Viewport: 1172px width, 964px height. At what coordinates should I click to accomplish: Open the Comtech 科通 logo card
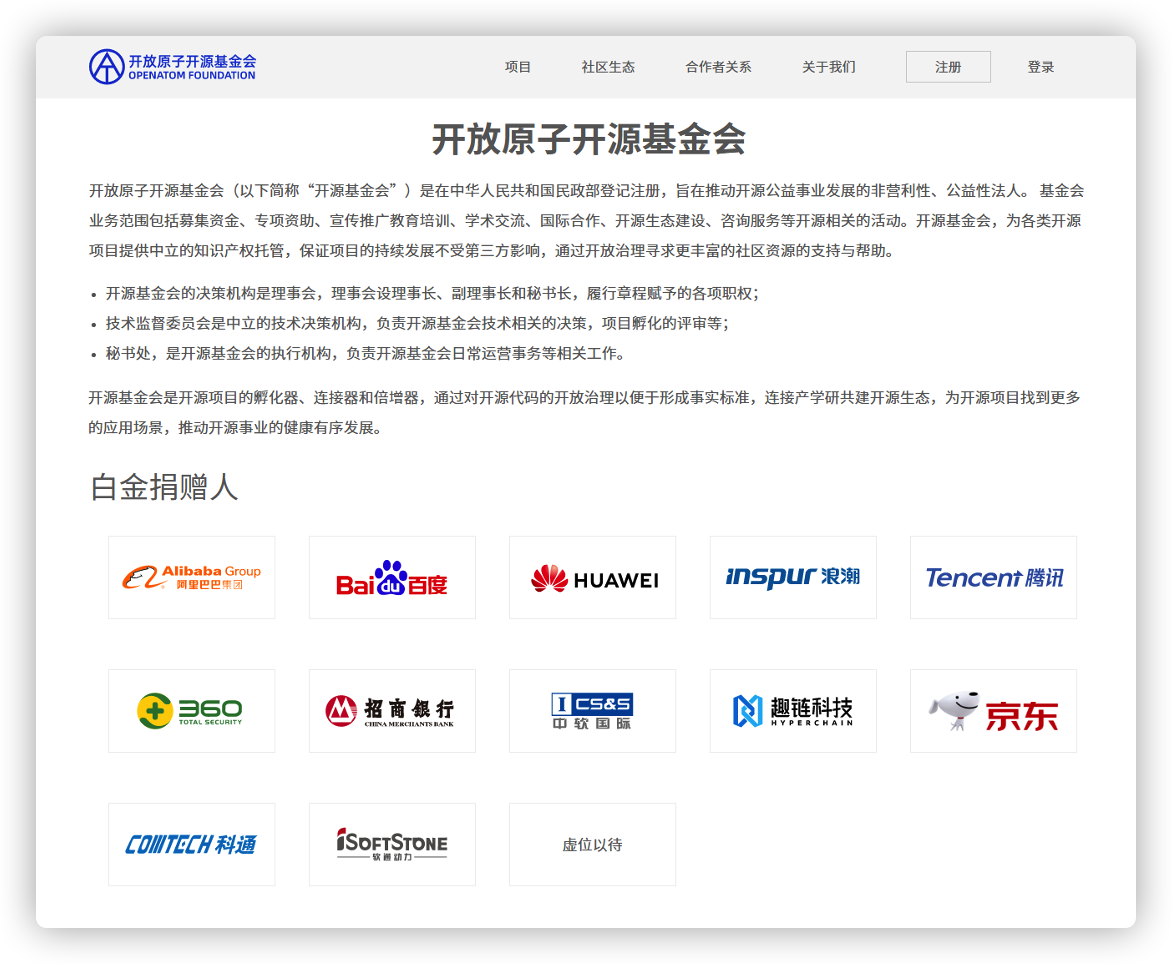(x=191, y=843)
